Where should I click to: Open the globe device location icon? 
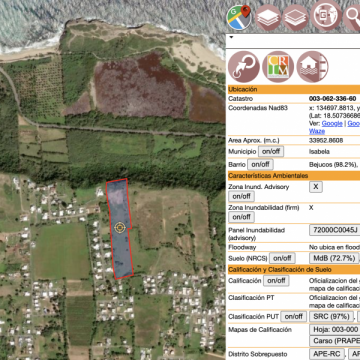(326, 15)
